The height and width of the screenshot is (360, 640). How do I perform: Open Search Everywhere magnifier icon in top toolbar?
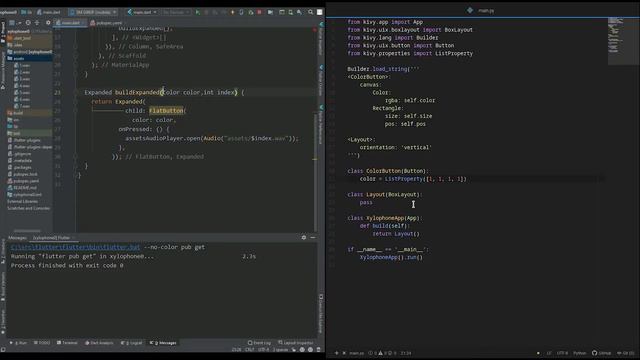(311, 12)
